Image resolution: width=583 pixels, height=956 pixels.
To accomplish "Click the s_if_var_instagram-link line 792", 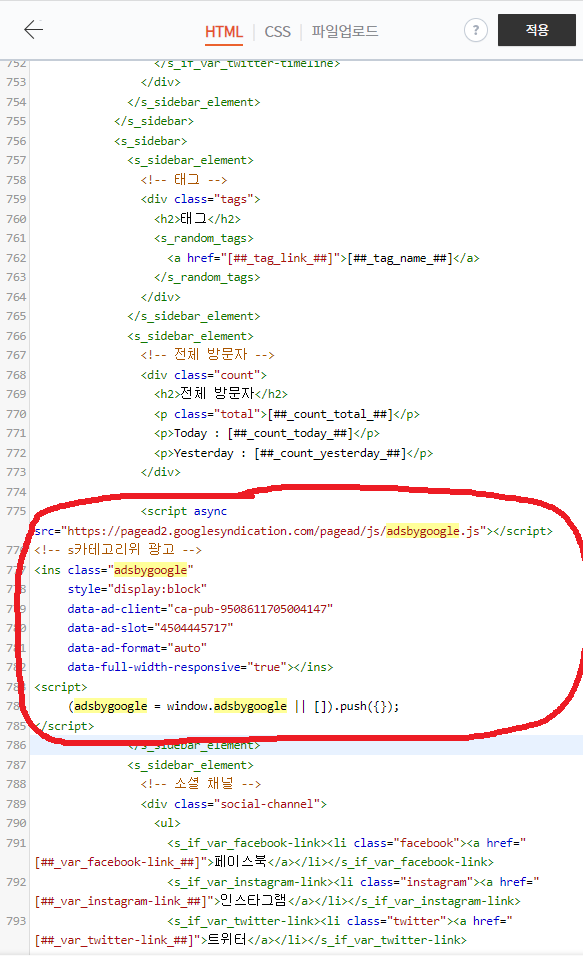I will coord(353,882).
